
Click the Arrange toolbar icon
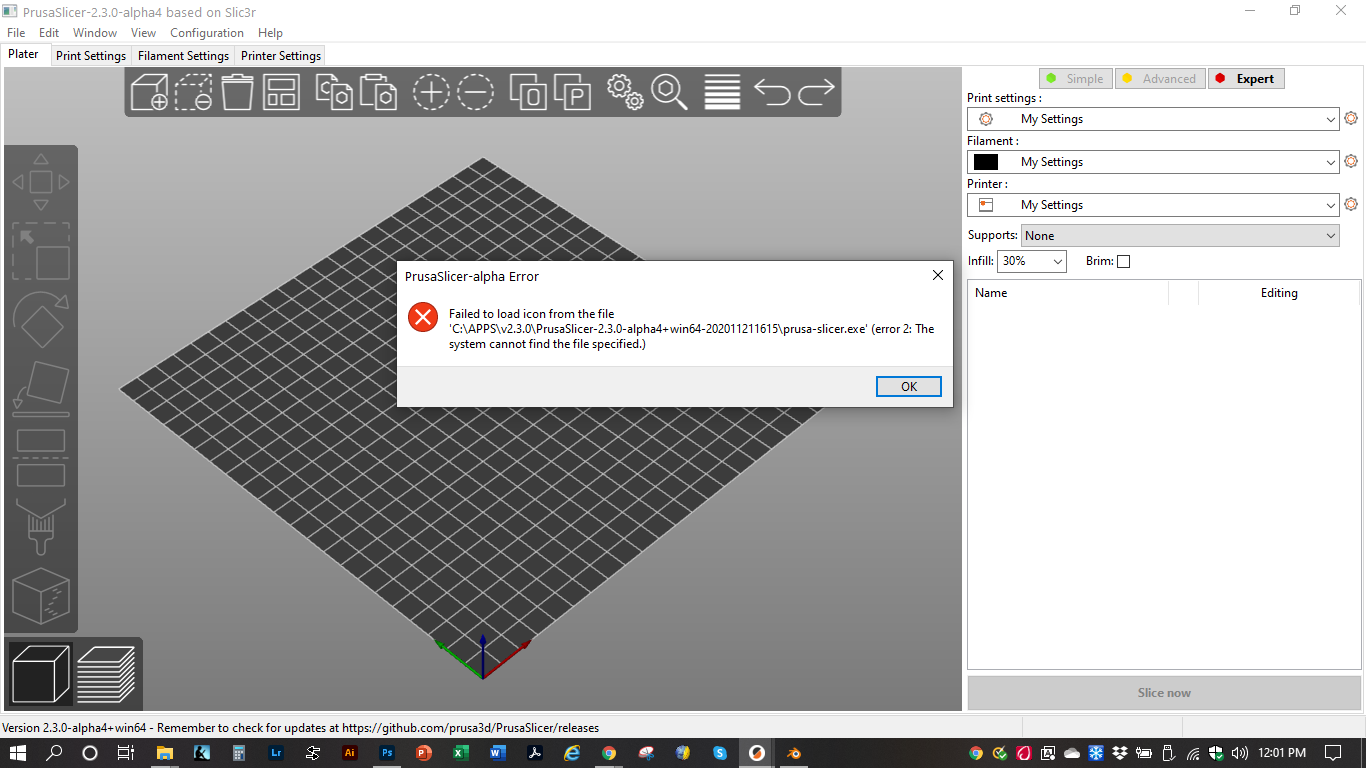click(x=283, y=92)
